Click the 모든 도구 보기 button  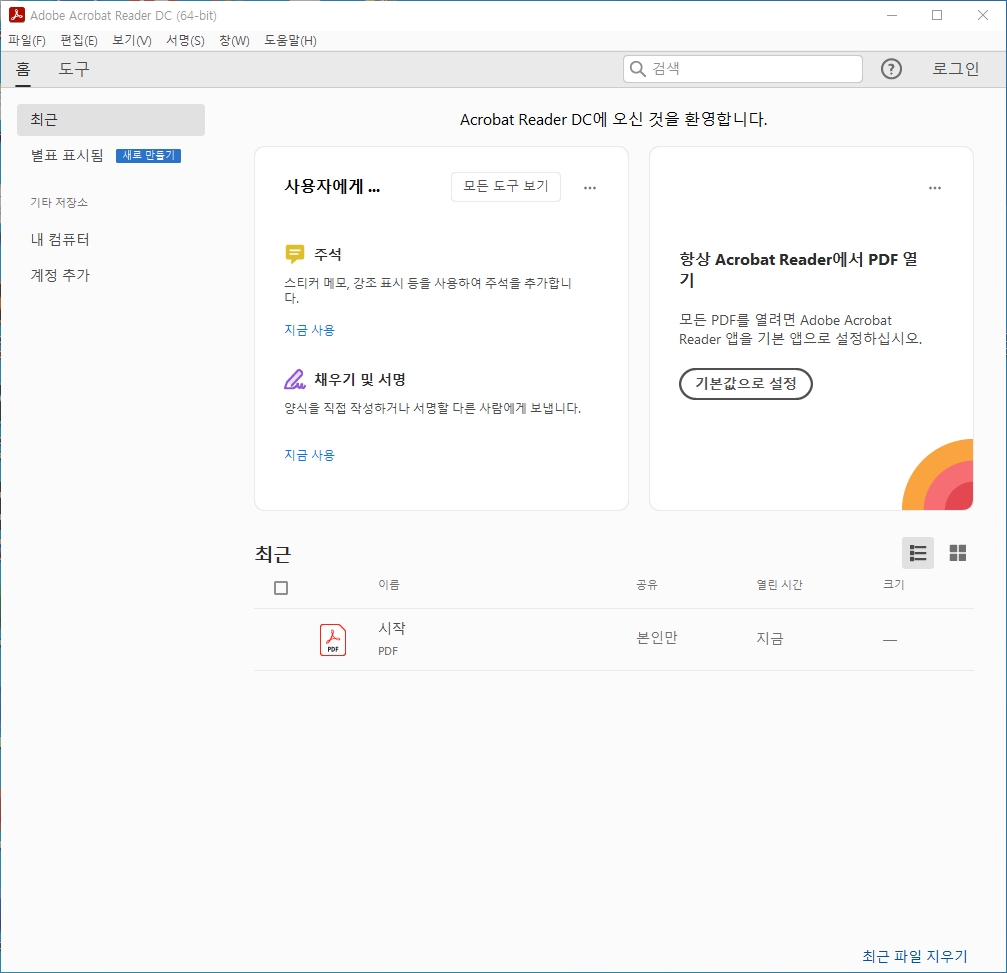(505, 186)
